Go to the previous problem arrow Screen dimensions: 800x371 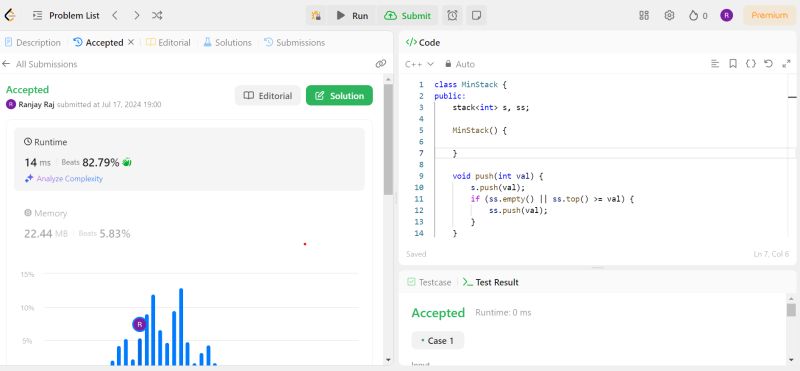coord(115,16)
